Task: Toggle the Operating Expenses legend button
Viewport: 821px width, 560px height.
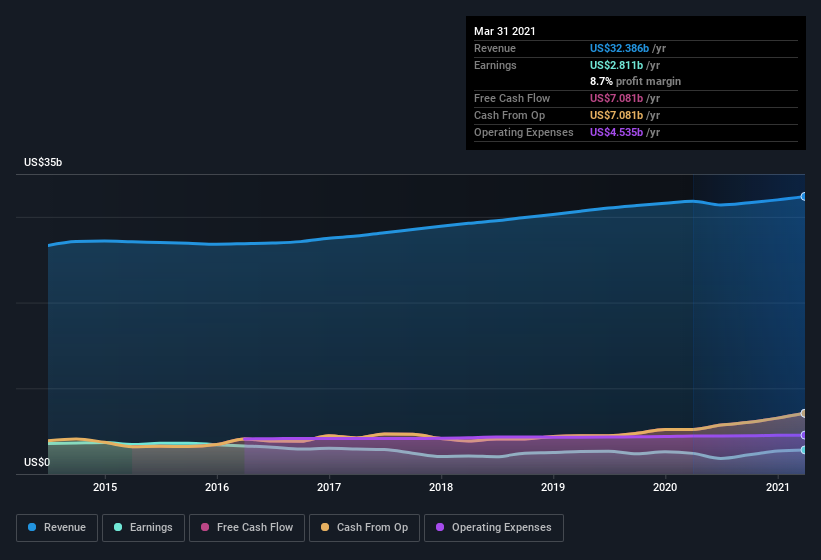Action: pos(494,528)
